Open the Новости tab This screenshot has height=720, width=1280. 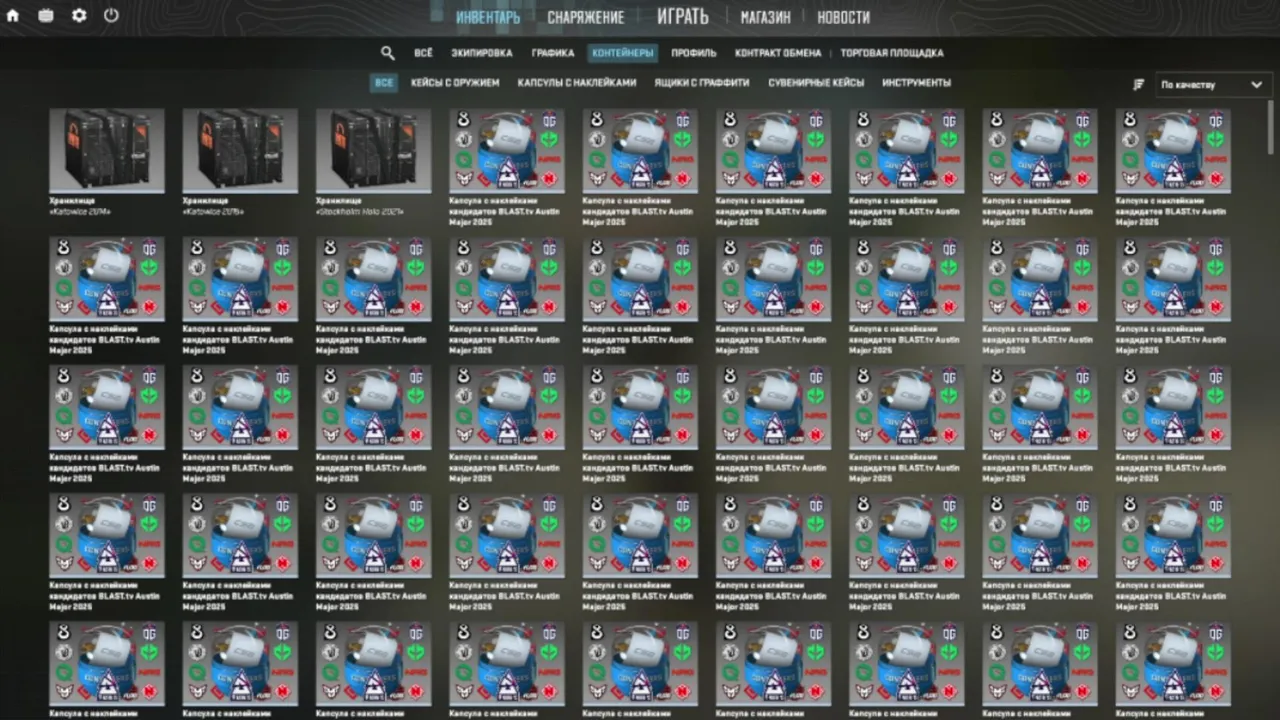click(843, 17)
